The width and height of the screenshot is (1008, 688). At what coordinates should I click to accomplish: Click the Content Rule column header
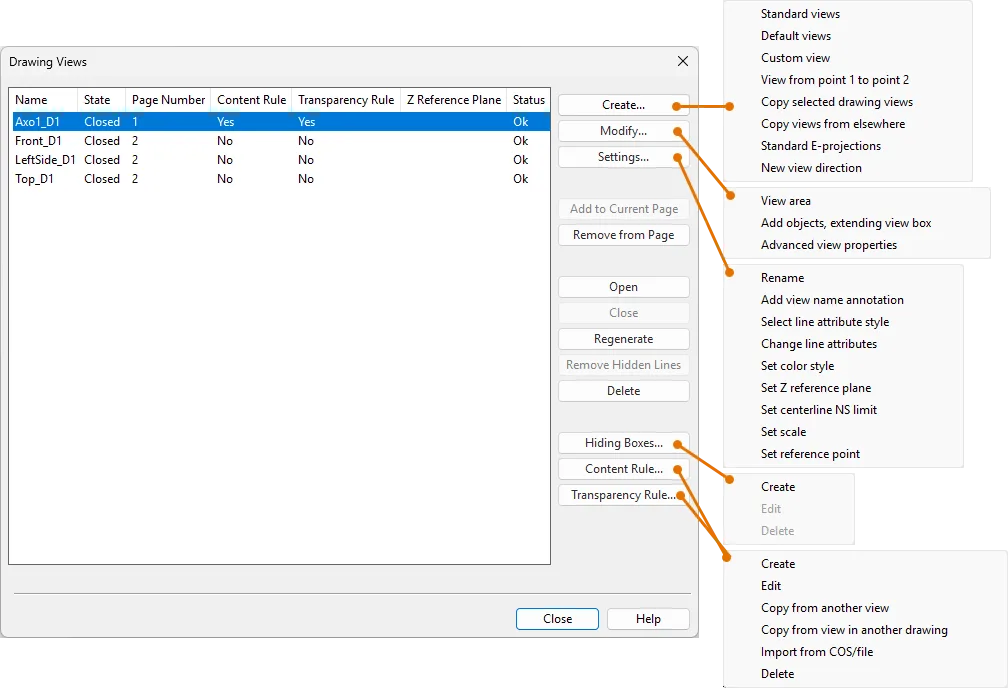tap(251, 100)
